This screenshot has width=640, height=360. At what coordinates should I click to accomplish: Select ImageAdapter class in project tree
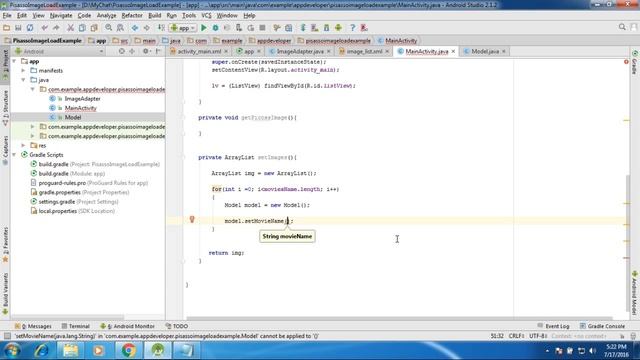click(82, 99)
